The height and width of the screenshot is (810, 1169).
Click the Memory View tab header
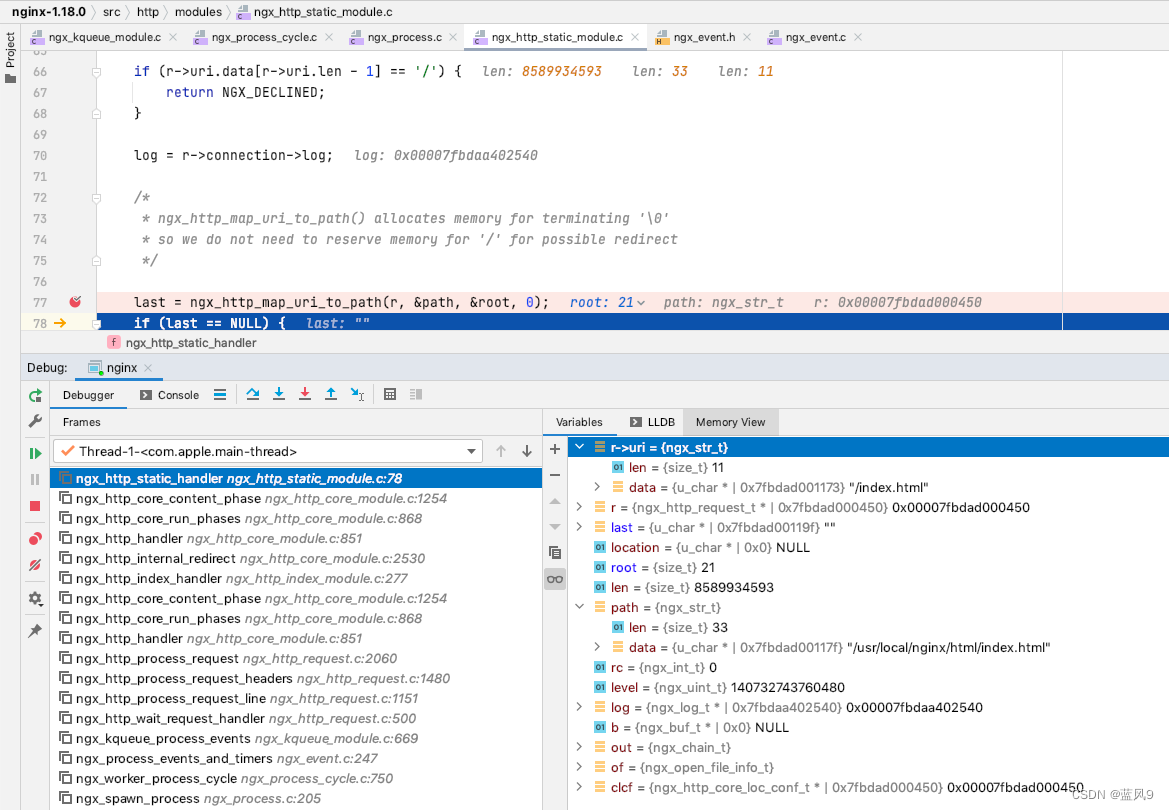[730, 421]
